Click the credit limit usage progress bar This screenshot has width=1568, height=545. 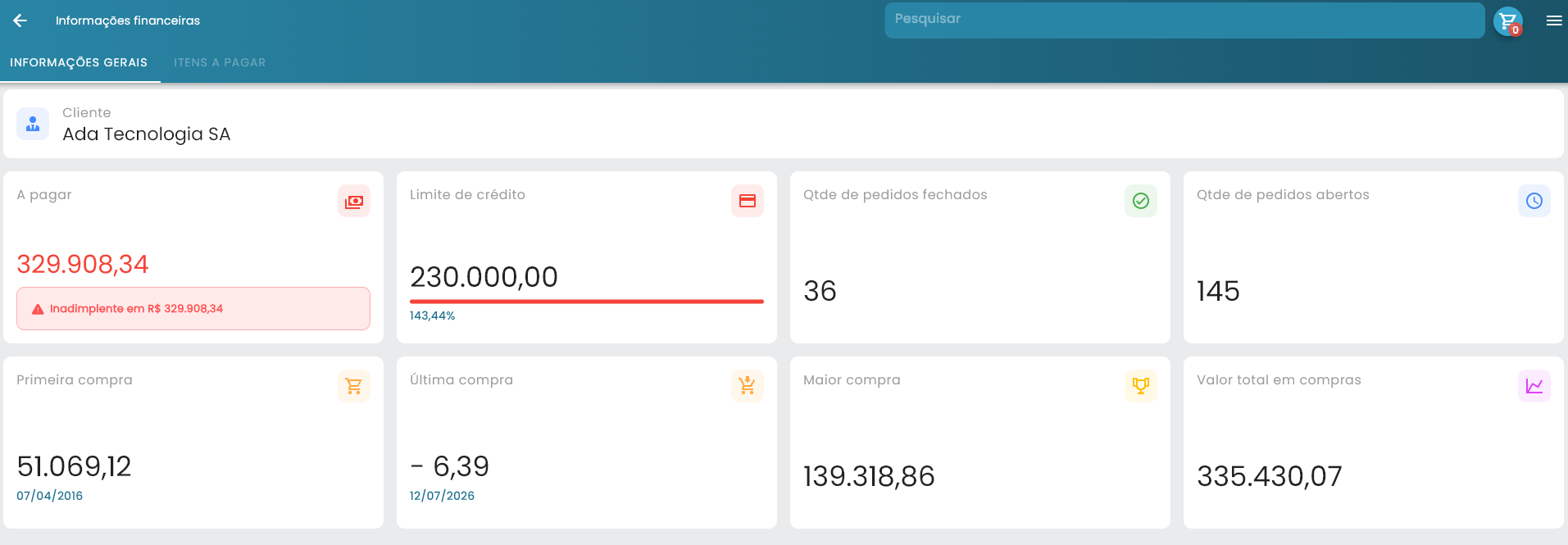[587, 302]
